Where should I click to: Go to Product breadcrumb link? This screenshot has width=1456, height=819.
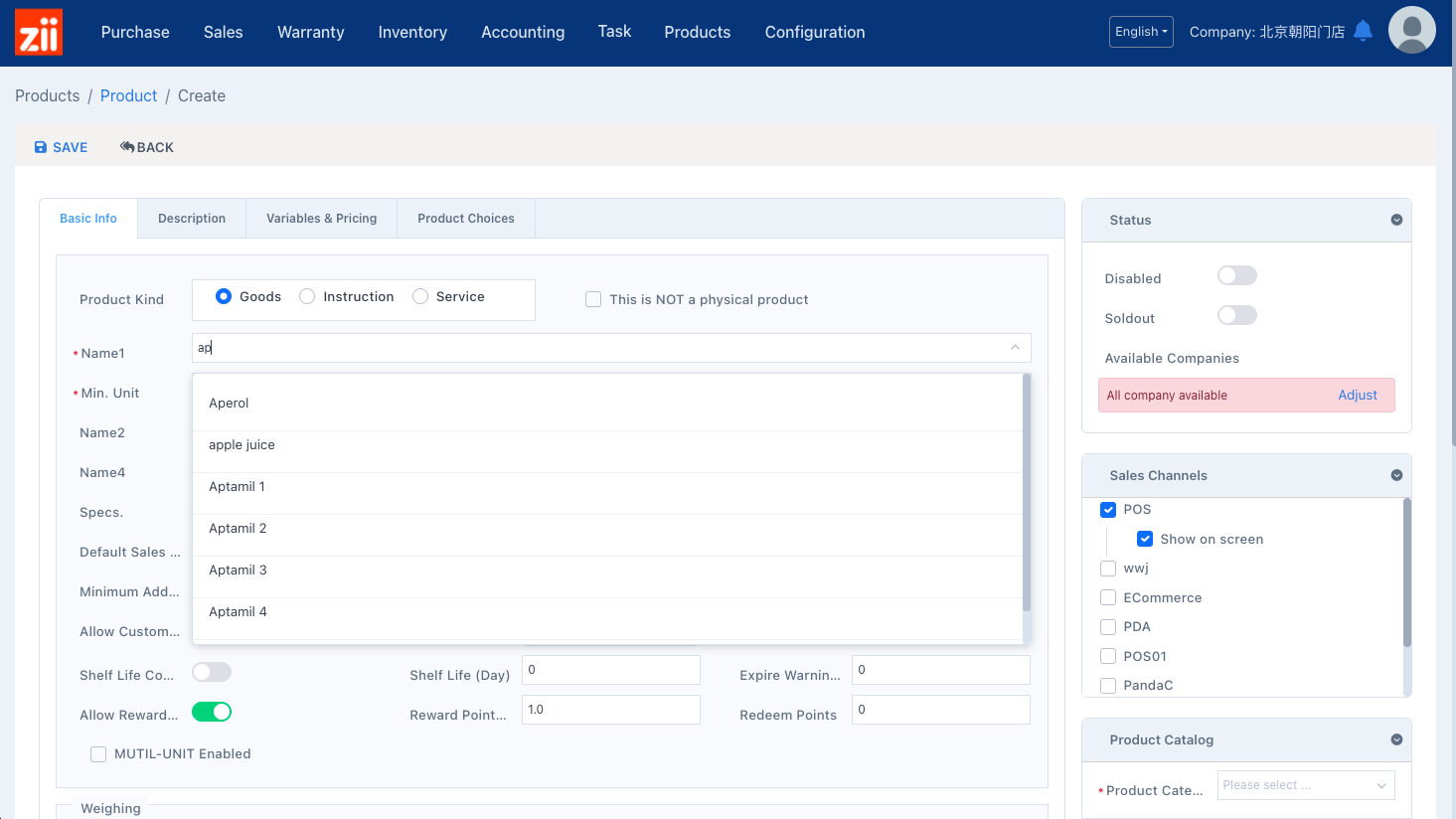tap(128, 95)
